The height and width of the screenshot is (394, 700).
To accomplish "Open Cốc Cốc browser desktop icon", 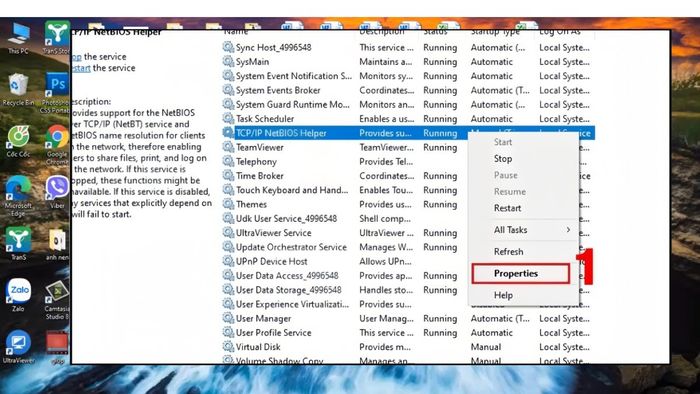I will [x=18, y=141].
